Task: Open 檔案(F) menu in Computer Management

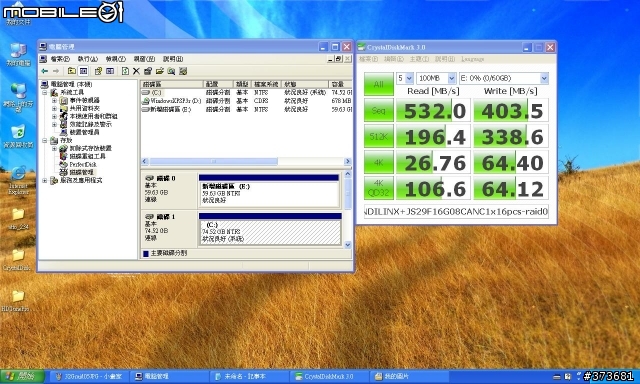Action: 60,59
